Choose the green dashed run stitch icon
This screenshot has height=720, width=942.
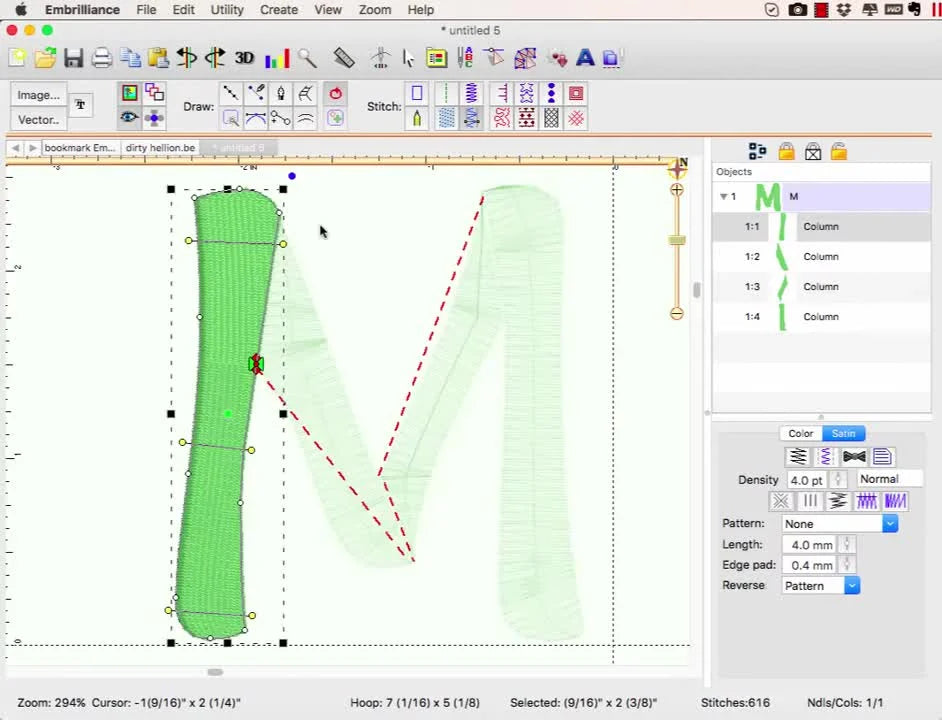tap(446, 93)
